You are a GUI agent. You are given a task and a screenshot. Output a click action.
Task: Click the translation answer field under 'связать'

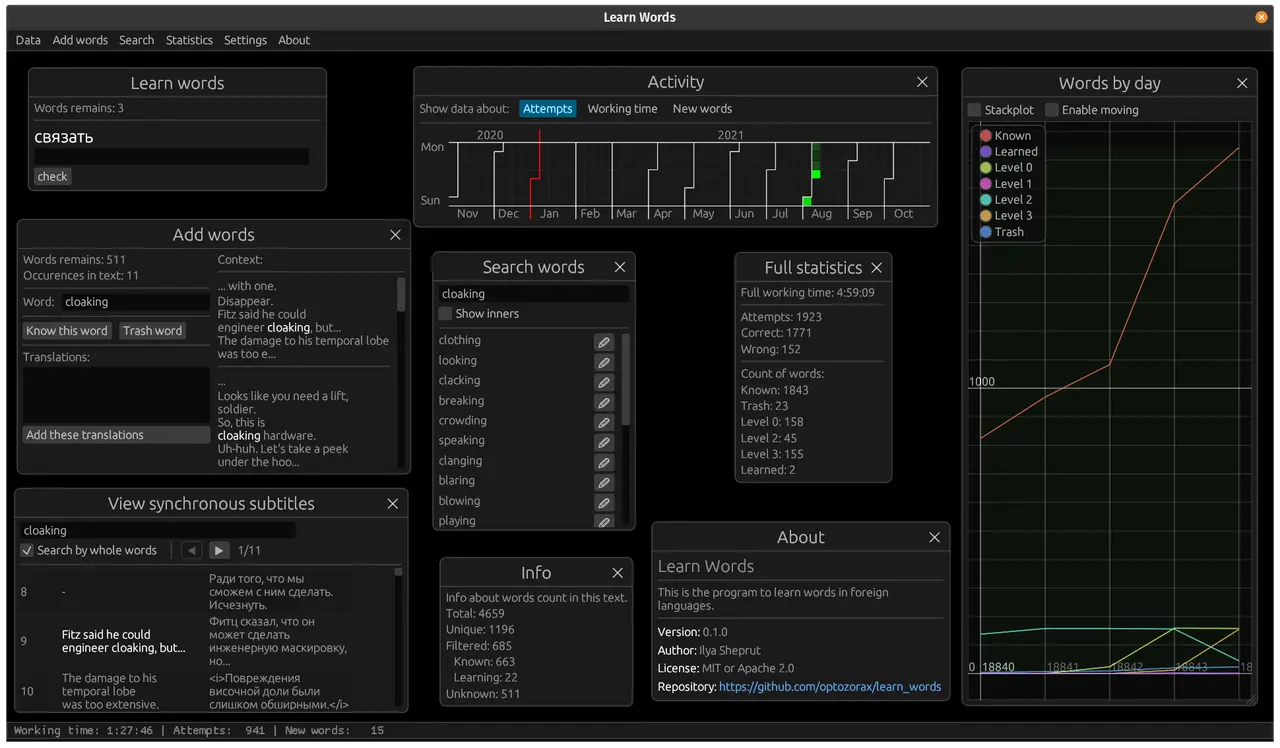point(171,157)
